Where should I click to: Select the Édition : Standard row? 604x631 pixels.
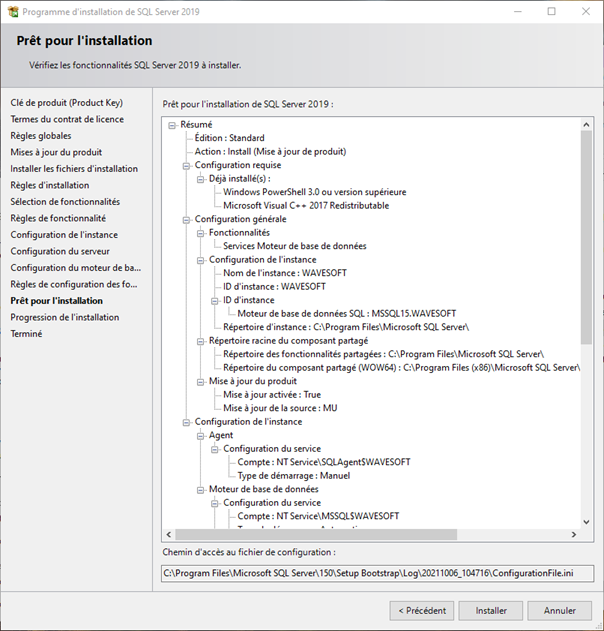229,138
